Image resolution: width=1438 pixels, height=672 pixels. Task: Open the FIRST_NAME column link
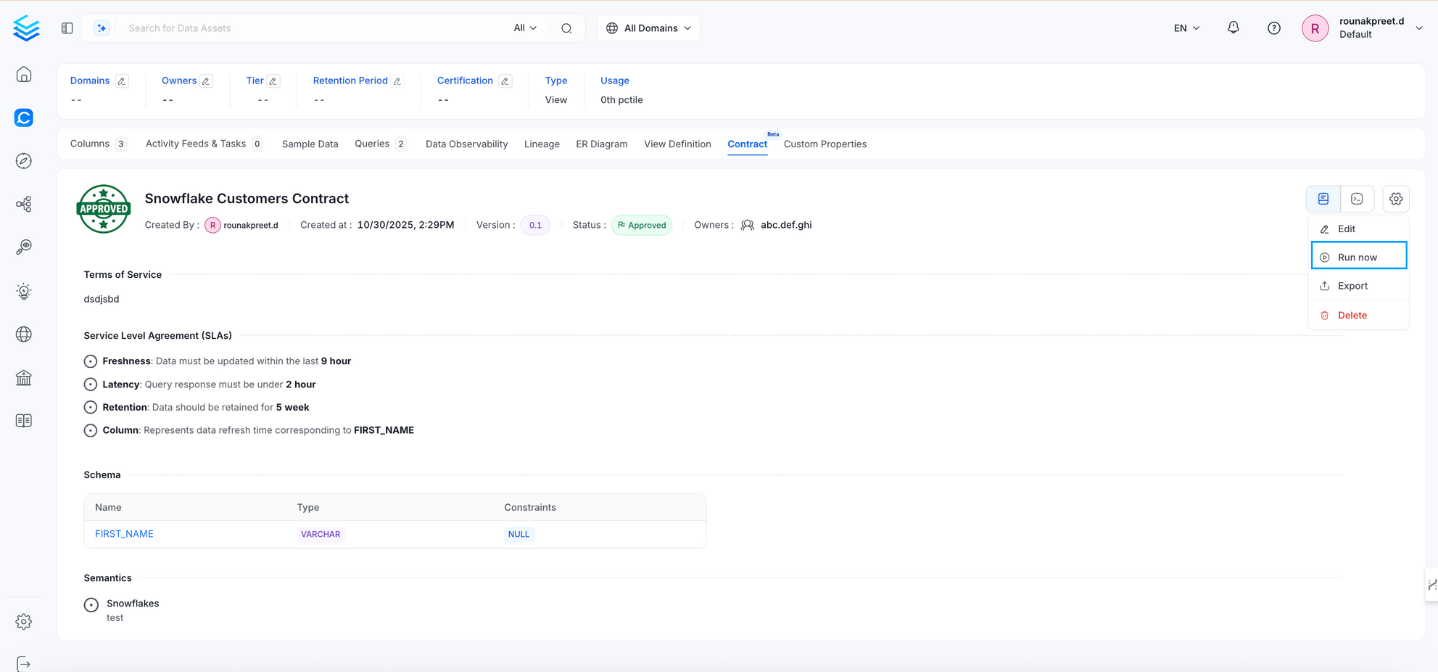click(123, 533)
